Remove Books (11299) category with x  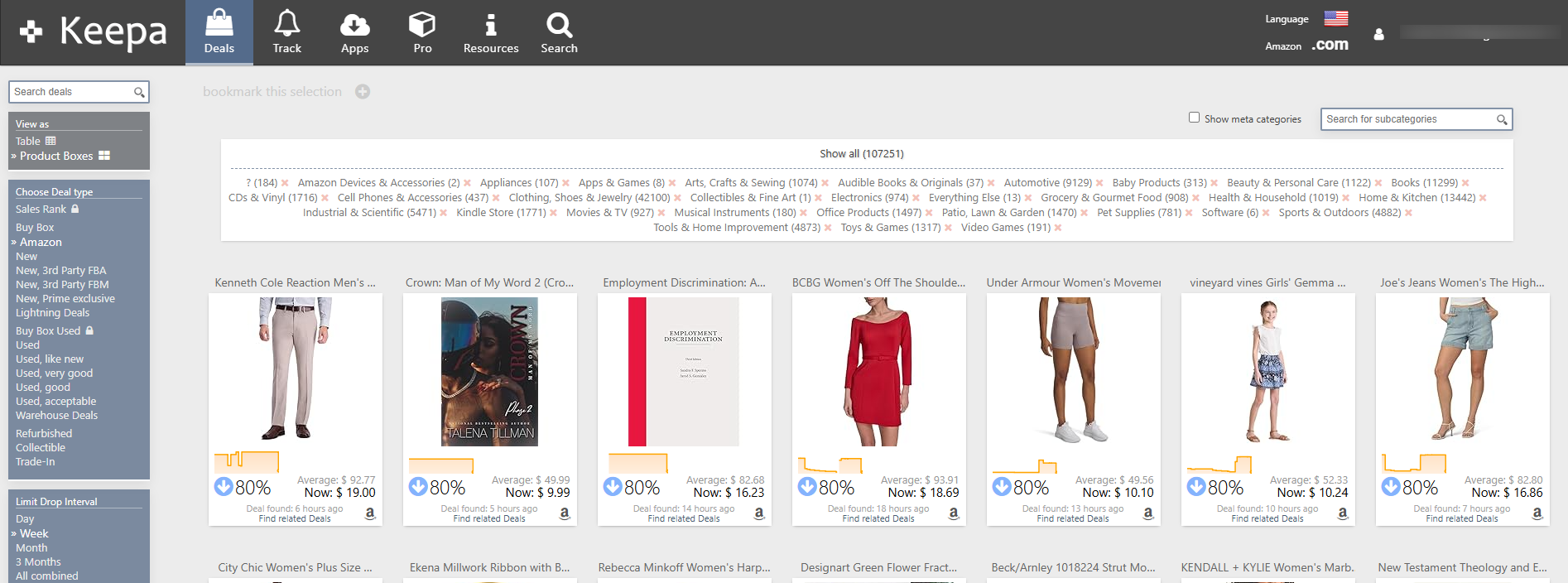[1465, 183]
